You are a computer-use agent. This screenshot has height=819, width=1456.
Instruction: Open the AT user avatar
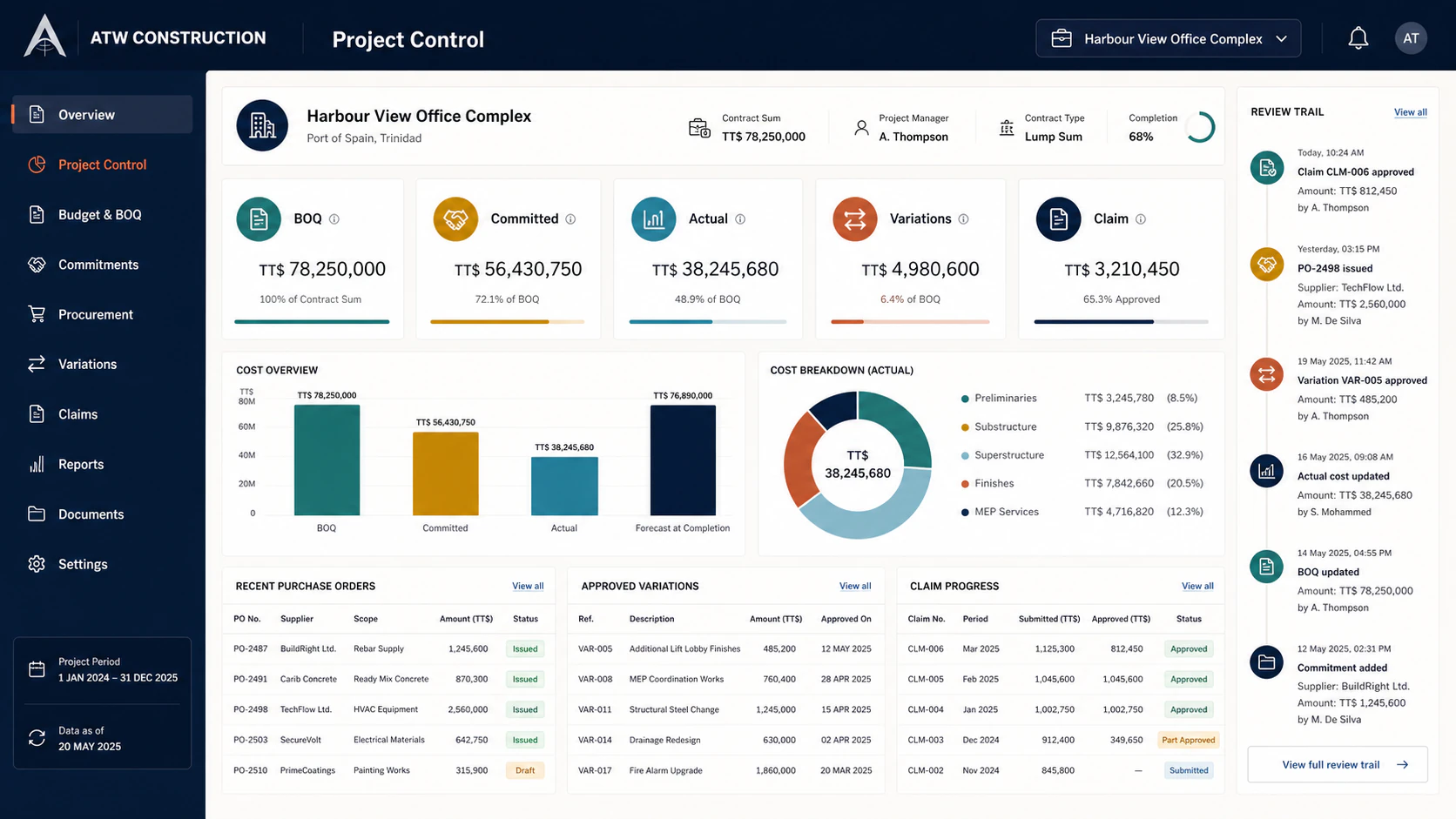point(1411,38)
